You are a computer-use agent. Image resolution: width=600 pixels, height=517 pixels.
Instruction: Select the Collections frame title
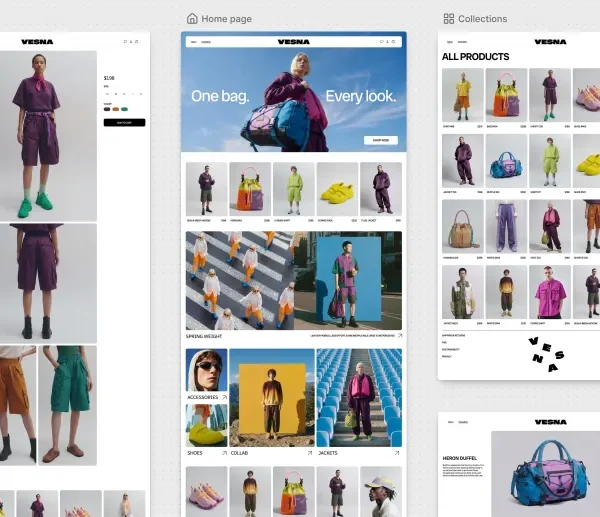coord(483,19)
